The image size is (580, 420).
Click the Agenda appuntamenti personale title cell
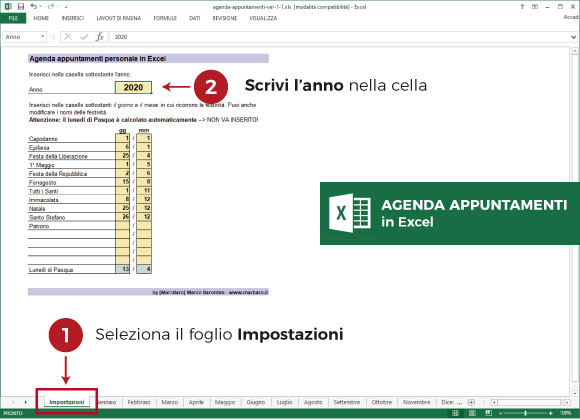pyautogui.click(x=148, y=58)
